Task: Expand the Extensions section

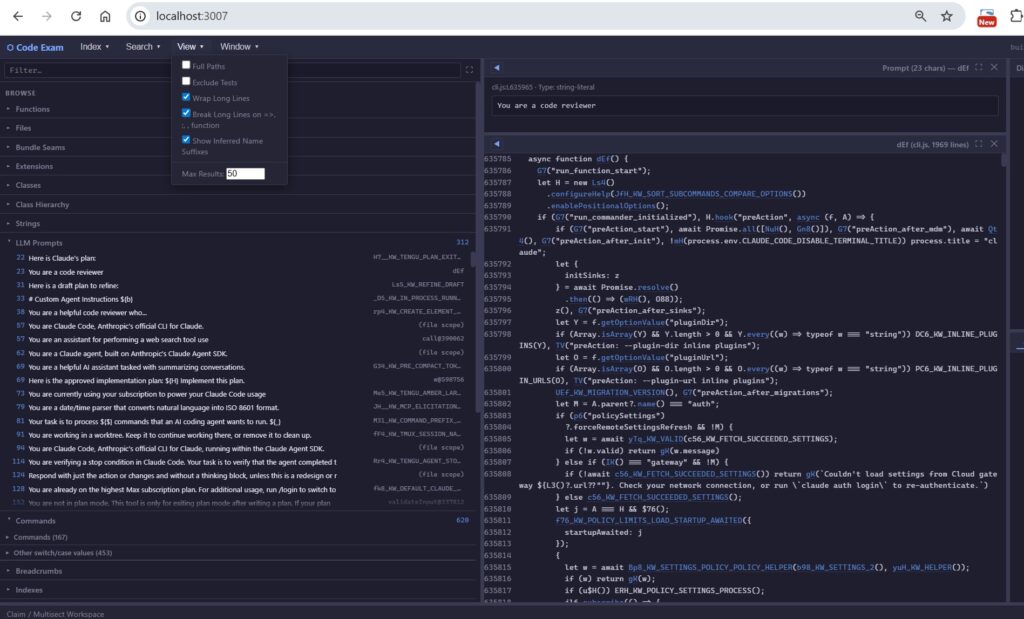Action: click(34, 167)
